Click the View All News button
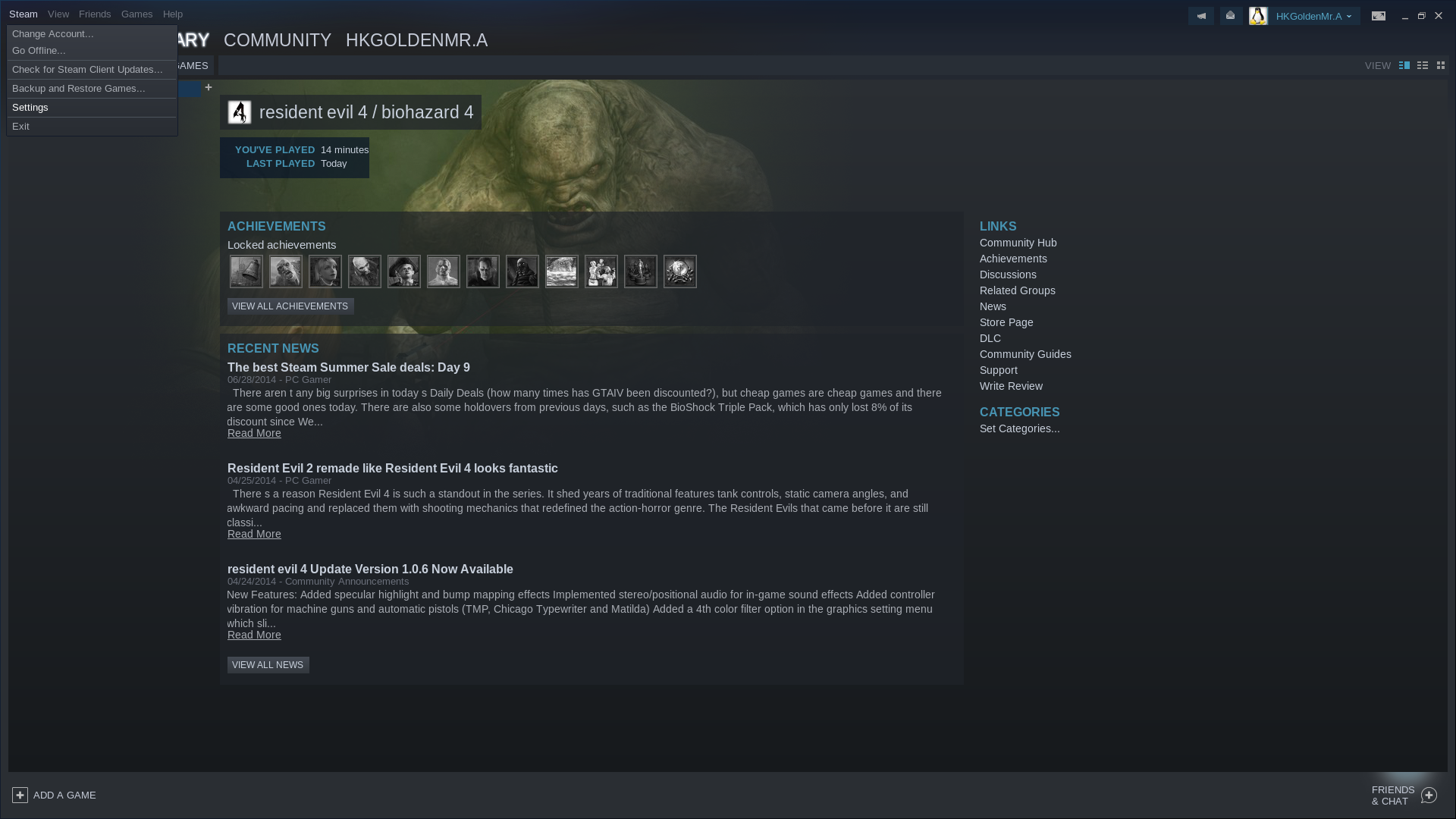1456x819 pixels. pos(268,665)
